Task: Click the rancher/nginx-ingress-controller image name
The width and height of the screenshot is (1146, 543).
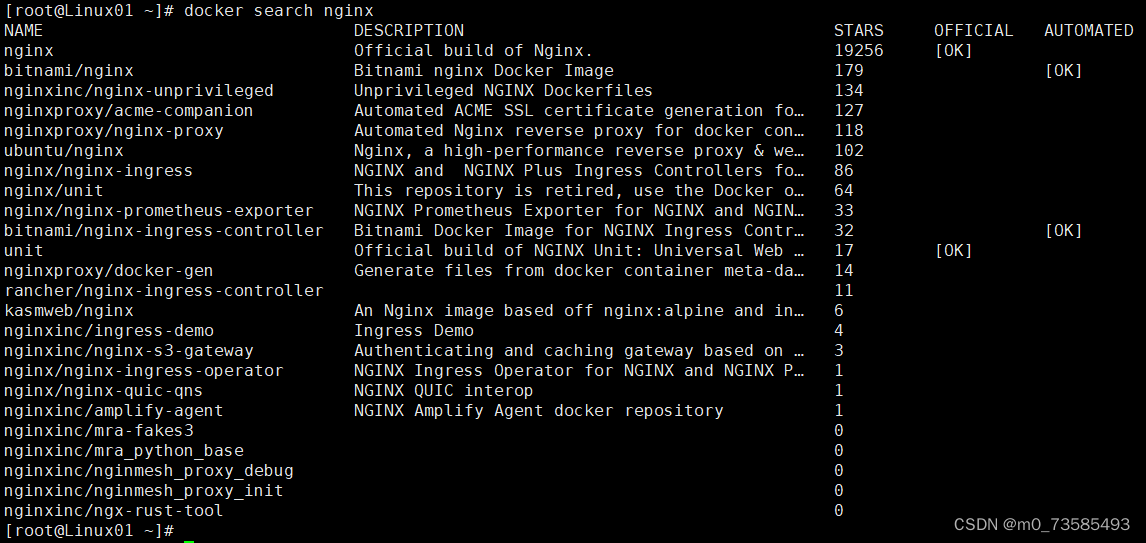Action: [x=163, y=291]
